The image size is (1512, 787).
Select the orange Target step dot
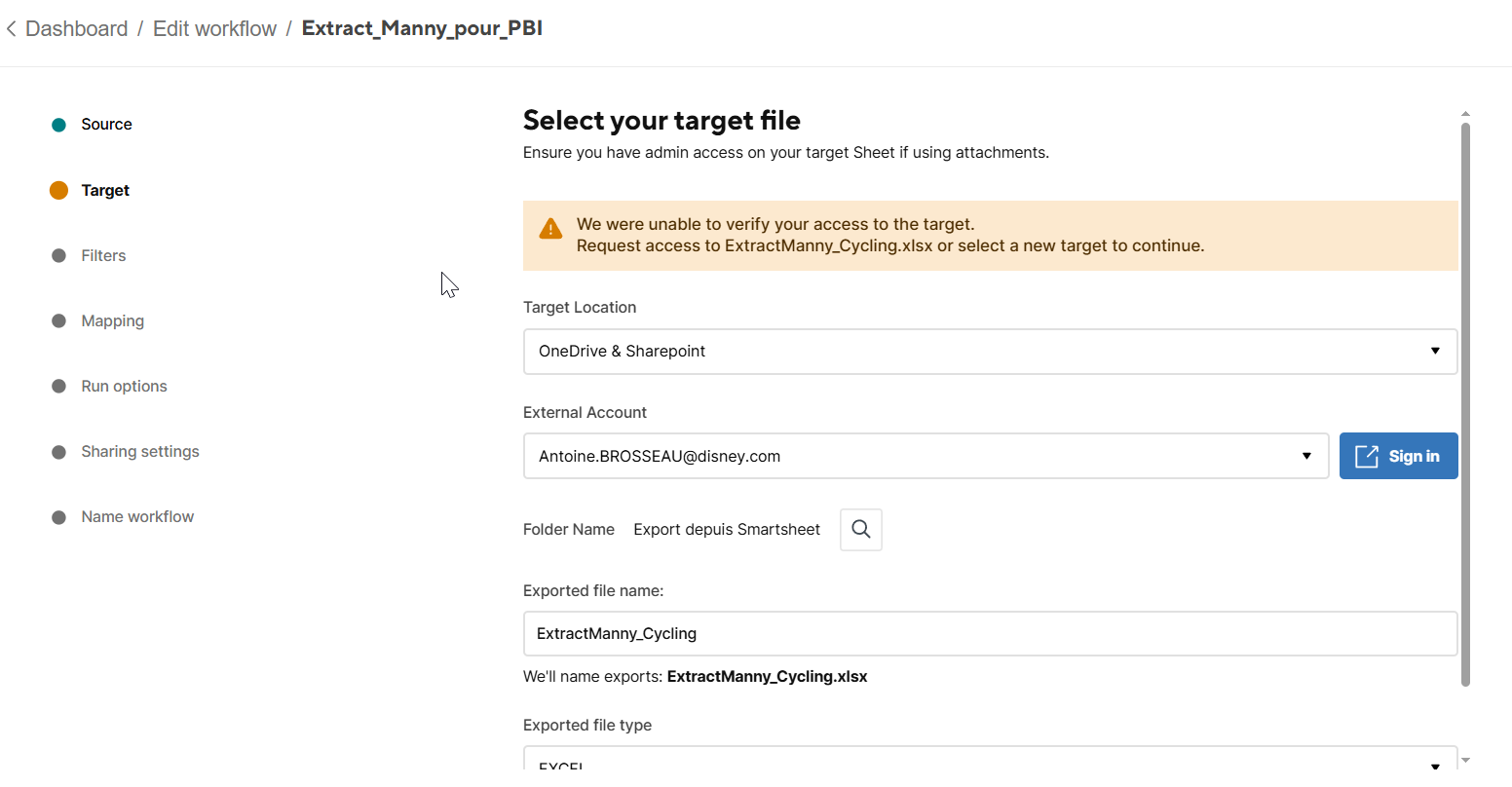pos(58,190)
